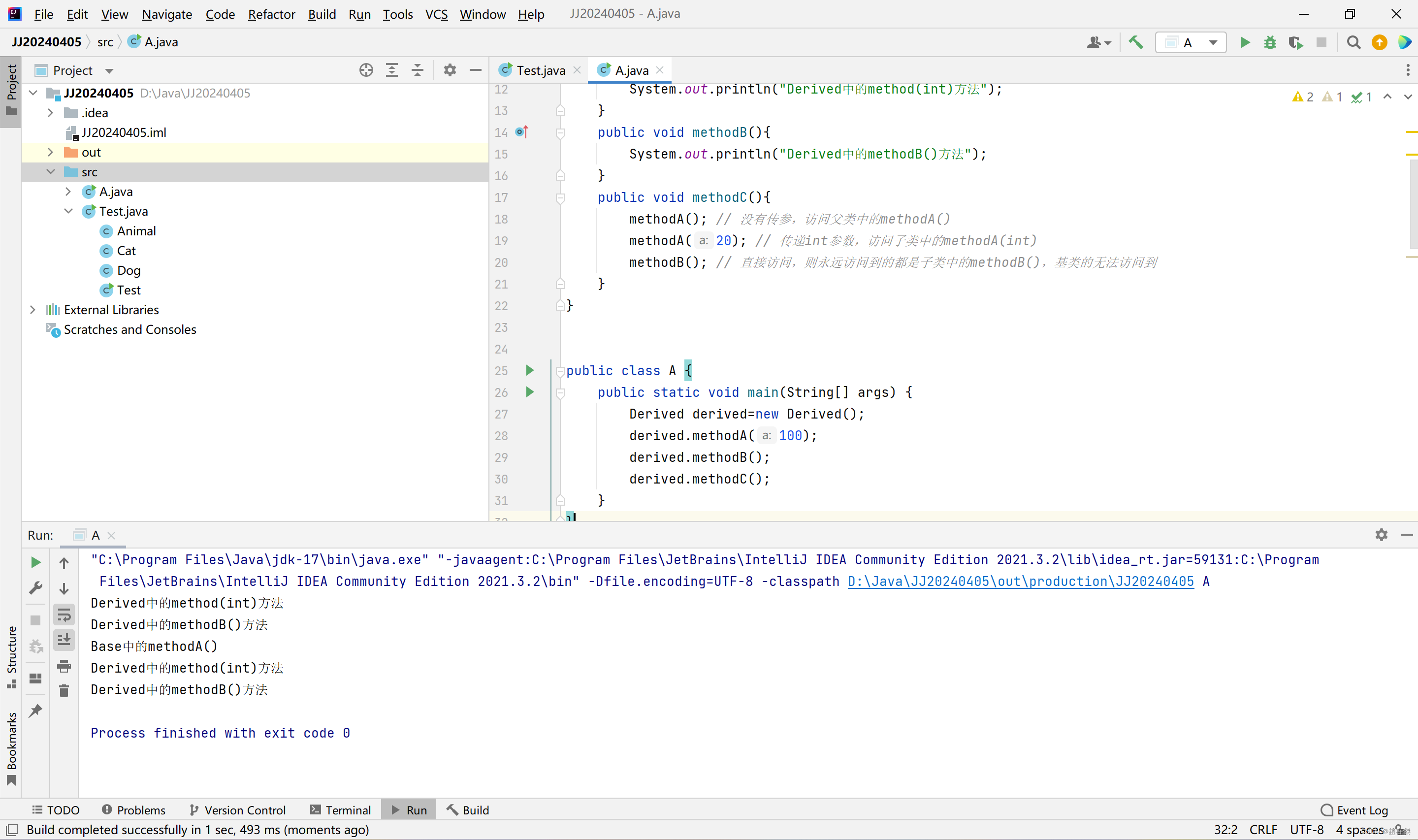
Task: Expand the External Libraries node
Action: [32, 310]
